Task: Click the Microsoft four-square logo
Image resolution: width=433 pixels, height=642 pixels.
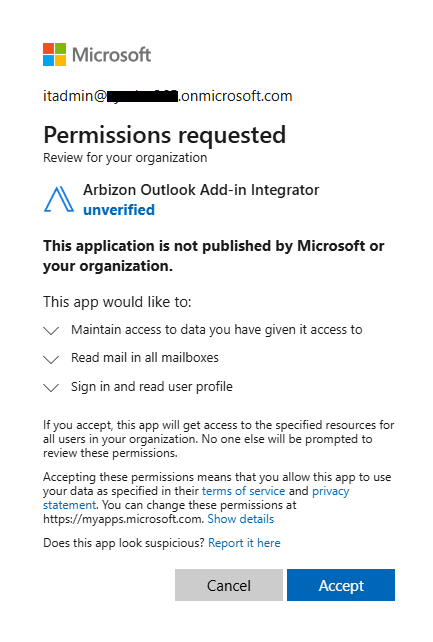Action: point(54,54)
